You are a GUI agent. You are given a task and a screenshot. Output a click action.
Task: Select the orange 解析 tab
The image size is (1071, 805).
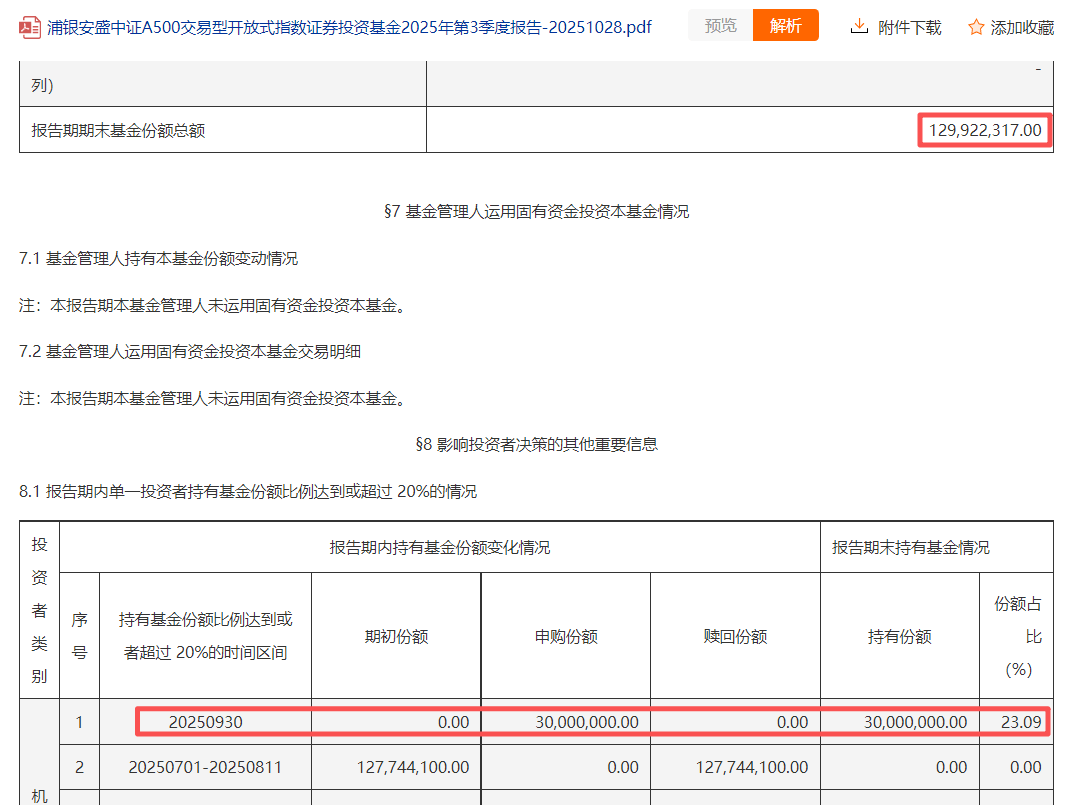[785, 26]
